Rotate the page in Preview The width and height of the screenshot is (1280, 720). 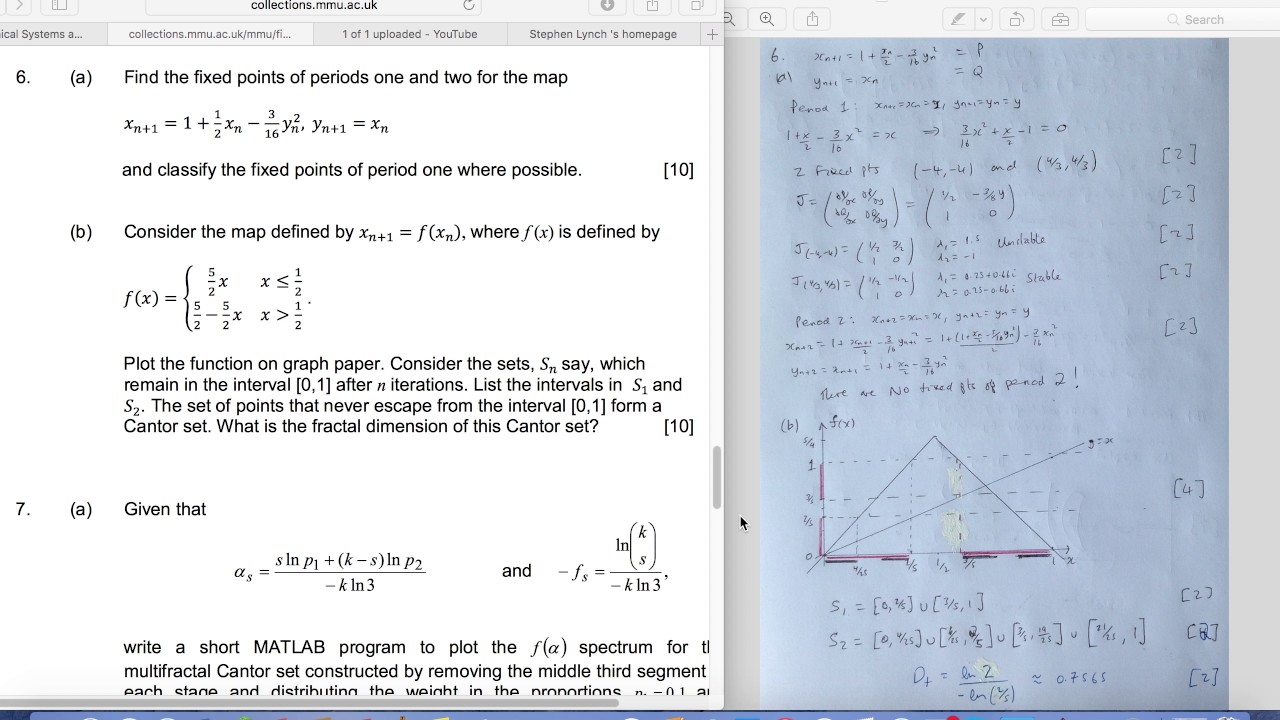(1017, 19)
